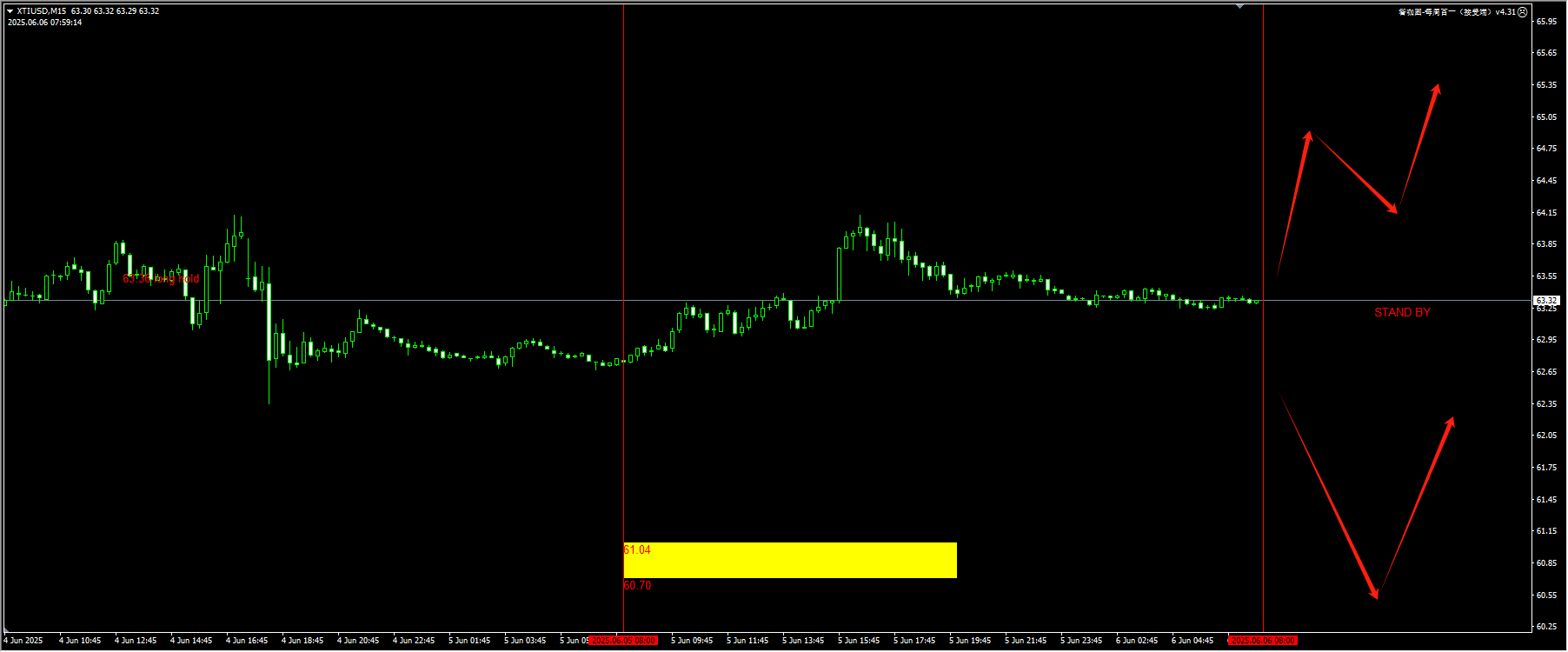Image resolution: width=1568 pixels, height=652 pixels.
Task: Open the XTIUSD,M15 one-click trading arrow
Action: tap(10, 11)
